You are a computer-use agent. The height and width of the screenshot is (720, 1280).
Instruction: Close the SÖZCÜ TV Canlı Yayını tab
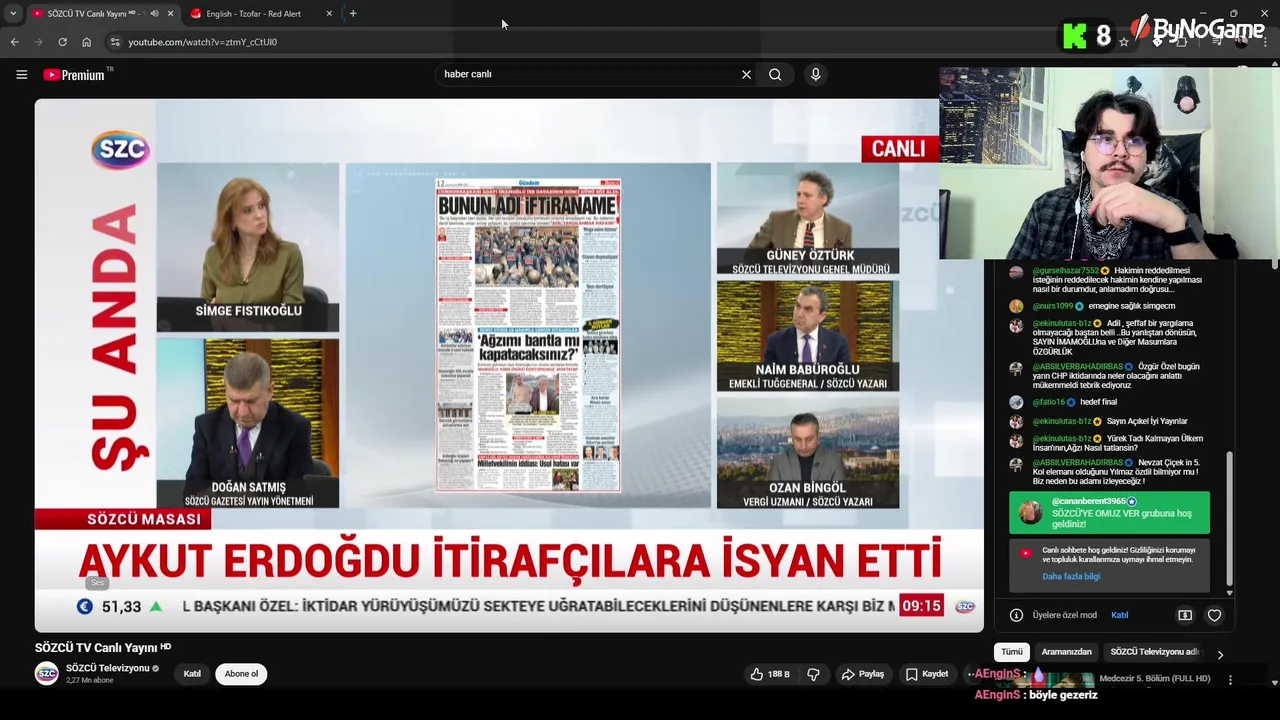pyautogui.click(x=170, y=14)
